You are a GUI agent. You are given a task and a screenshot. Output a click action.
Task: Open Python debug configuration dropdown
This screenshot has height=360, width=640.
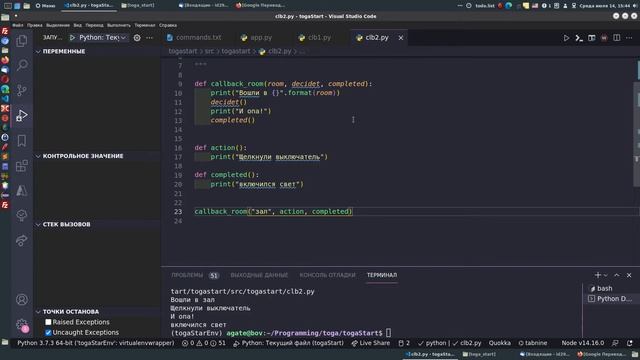coord(103,38)
